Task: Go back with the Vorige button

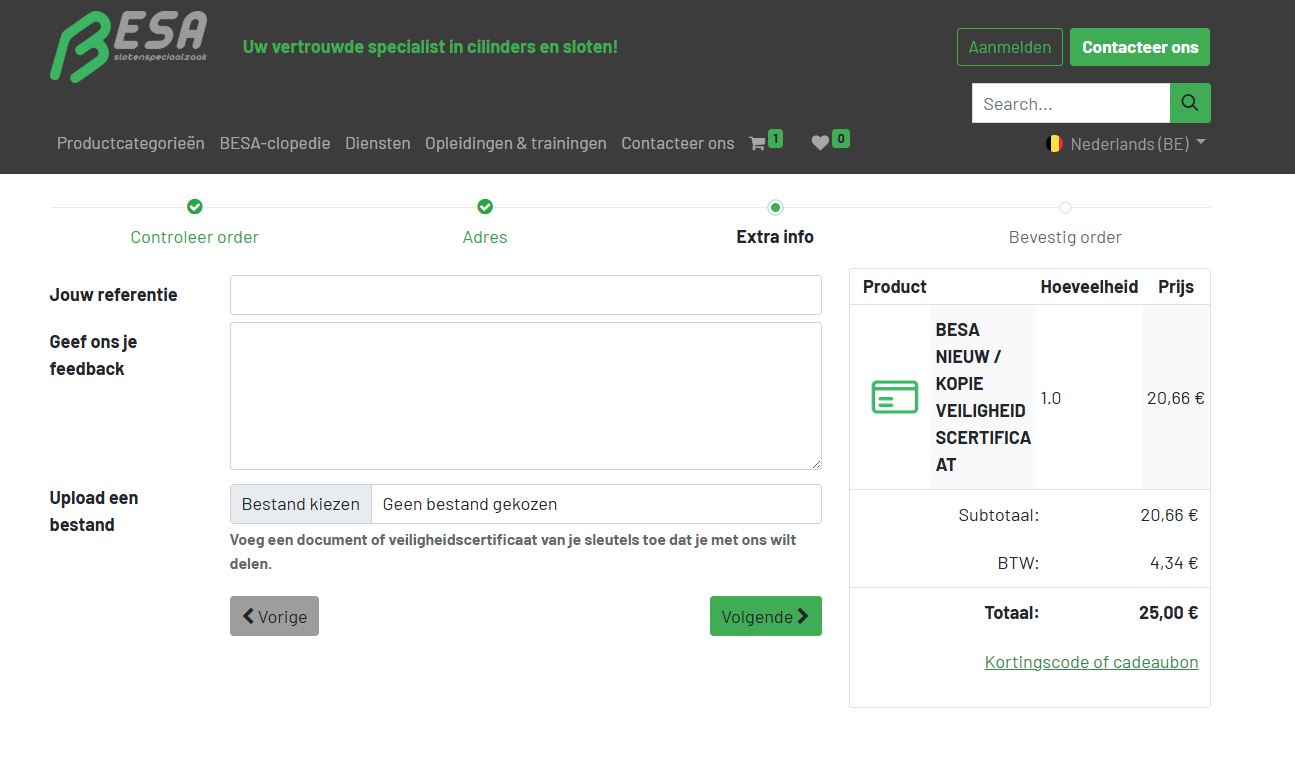Action: (274, 616)
